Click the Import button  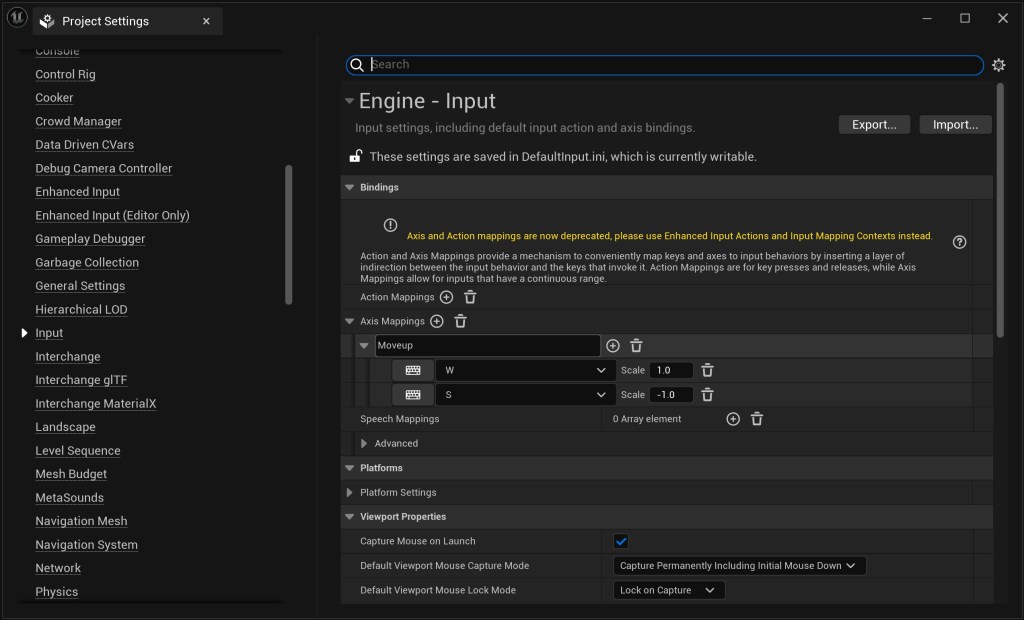(955, 125)
